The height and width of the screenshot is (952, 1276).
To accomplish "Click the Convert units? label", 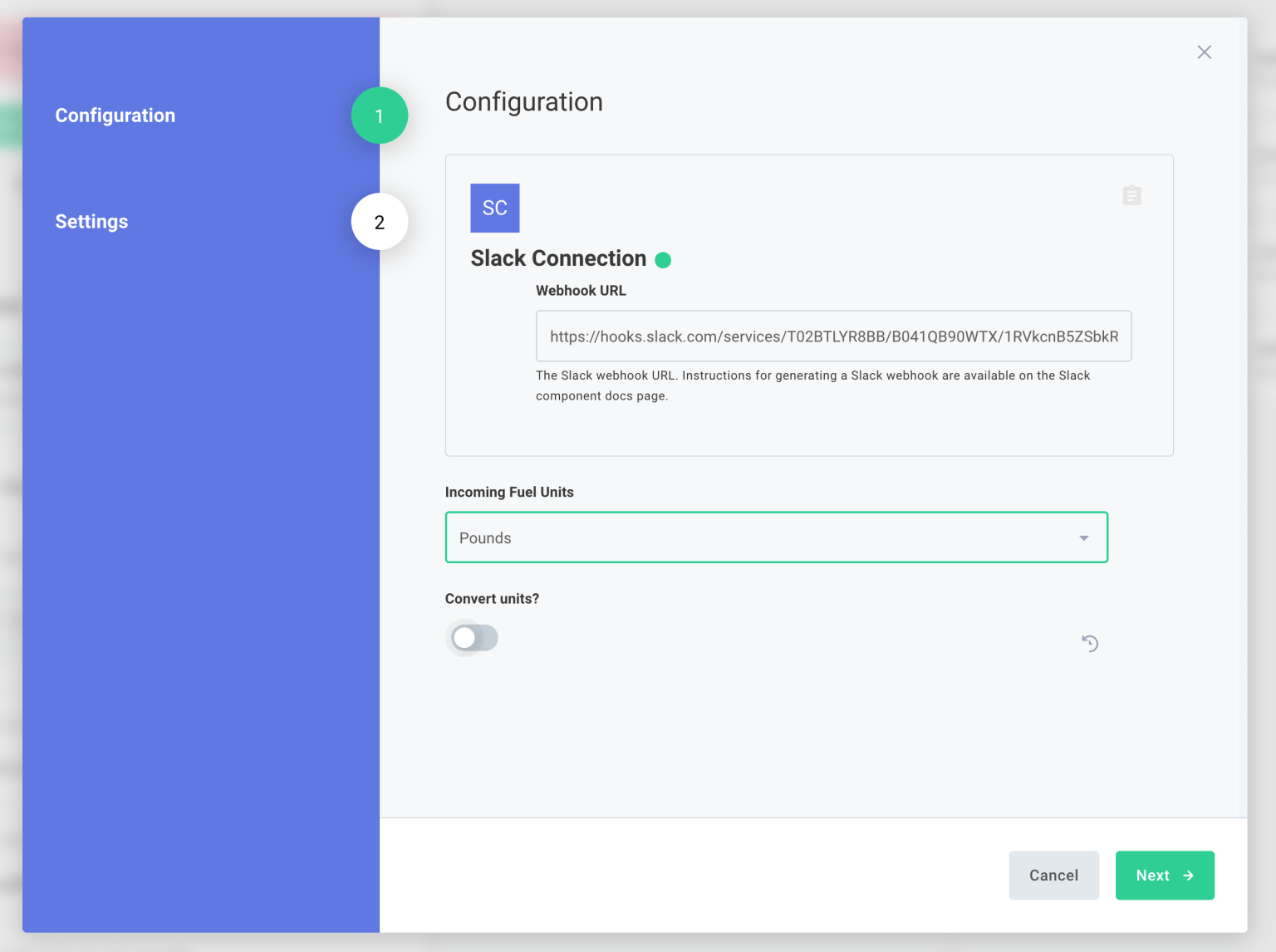I will (x=492, y=599).
